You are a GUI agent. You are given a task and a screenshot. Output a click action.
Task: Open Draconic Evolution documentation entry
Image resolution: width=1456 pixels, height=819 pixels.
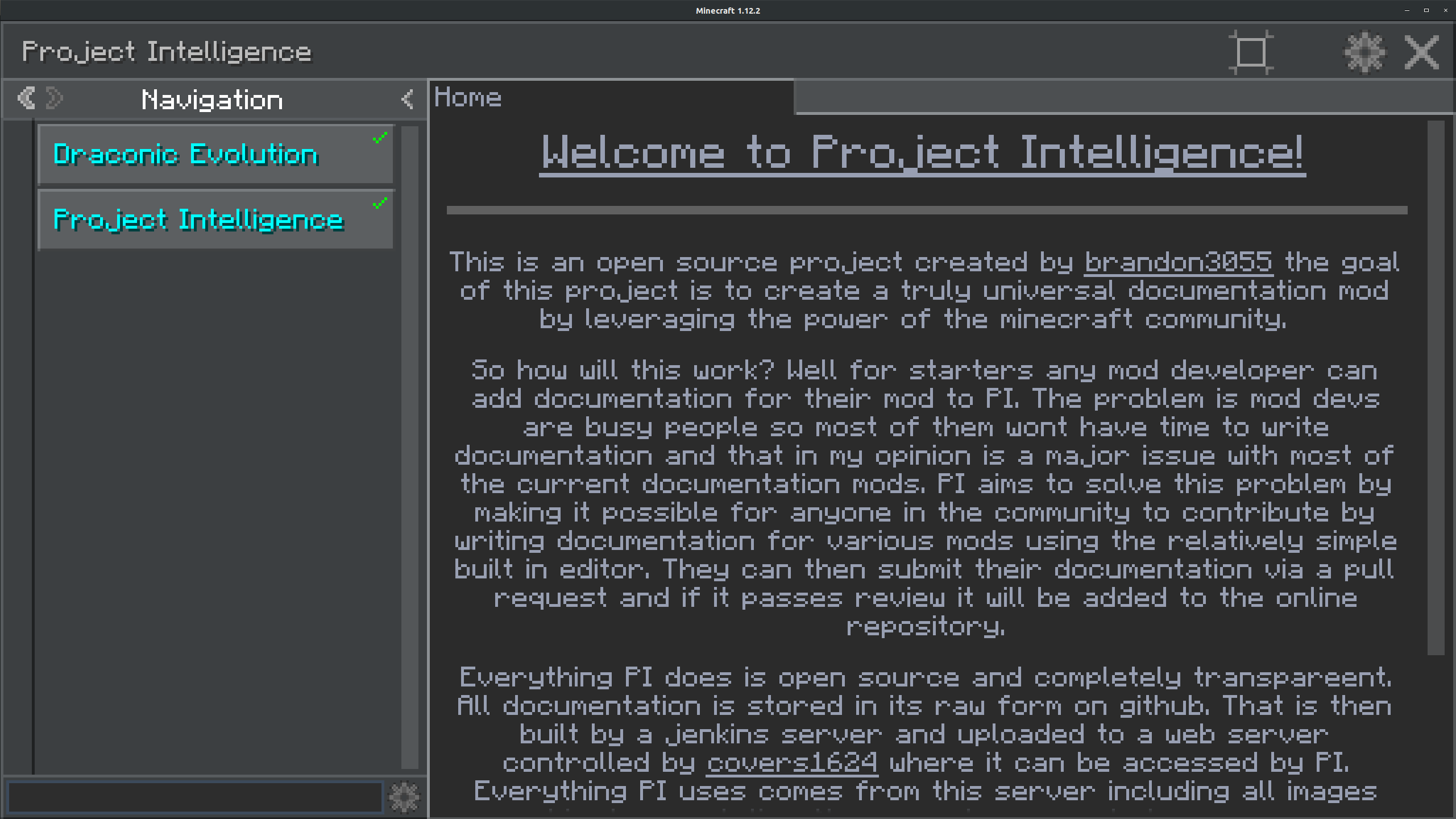click(x=185, y=155)
